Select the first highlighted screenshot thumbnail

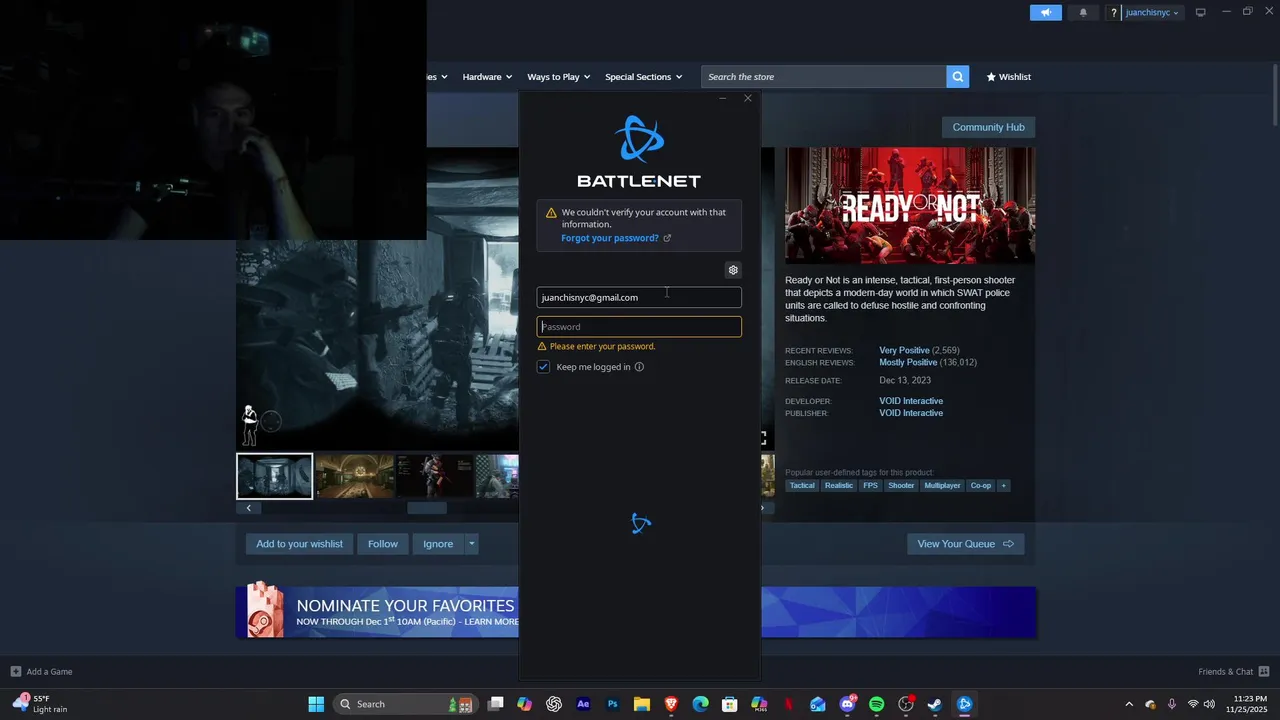(x=274, y=476)
